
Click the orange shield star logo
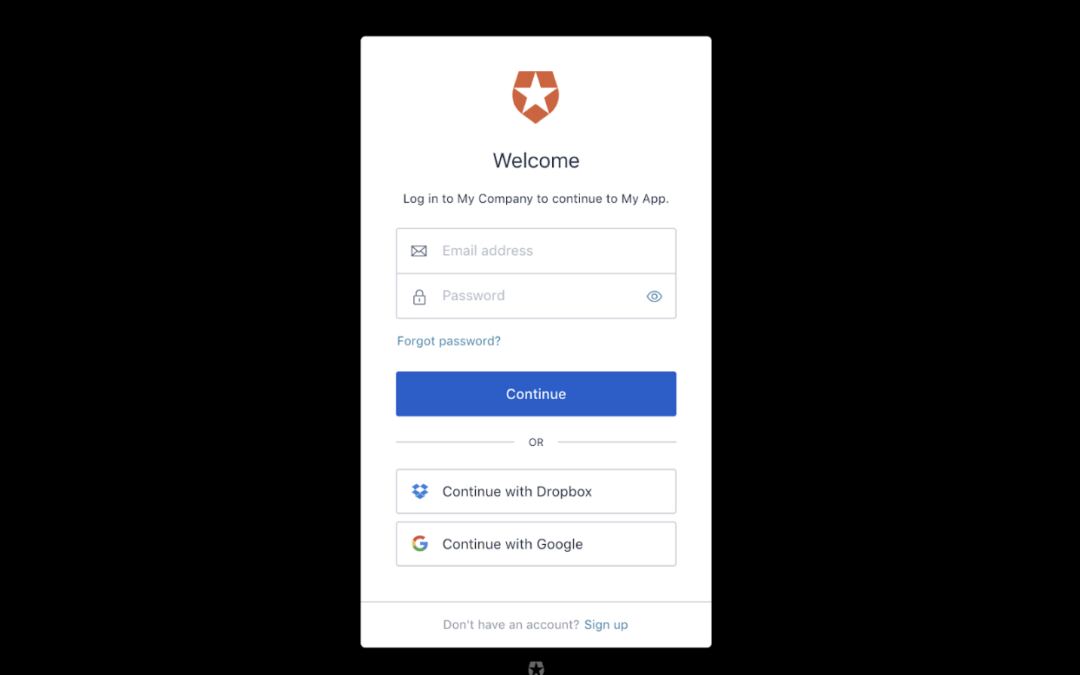pyautogui.click(x=535, y=96)
